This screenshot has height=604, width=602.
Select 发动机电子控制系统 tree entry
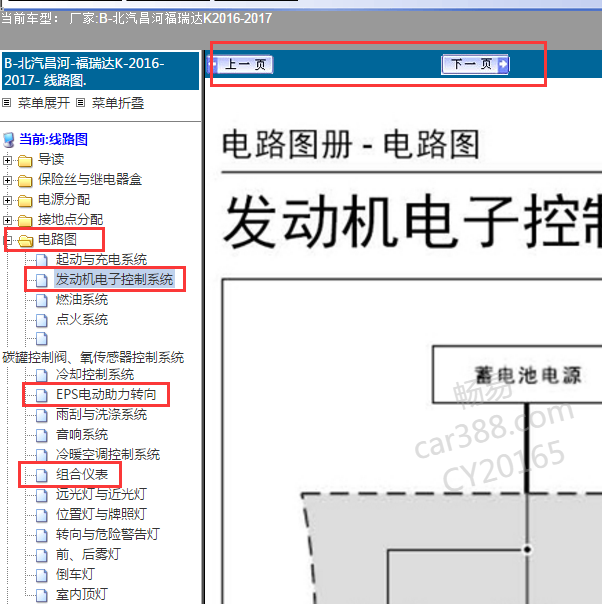(114, 279)
